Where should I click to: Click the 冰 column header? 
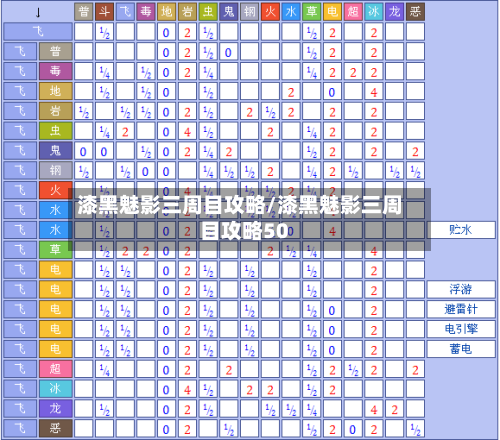click(x=374, y=12)
